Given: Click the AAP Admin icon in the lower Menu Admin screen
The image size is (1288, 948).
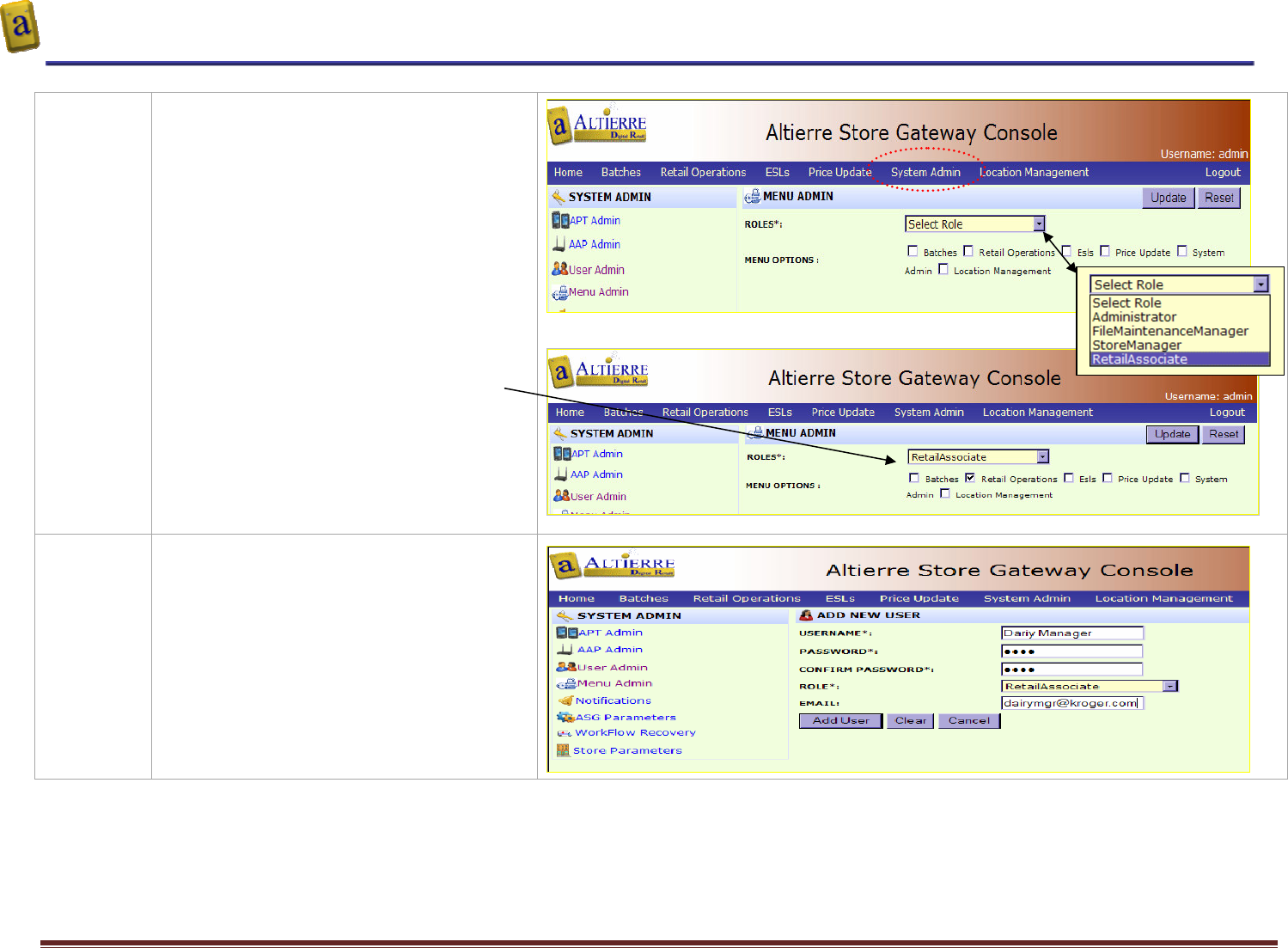Looking at the screenshot, I should pos(561,474).
